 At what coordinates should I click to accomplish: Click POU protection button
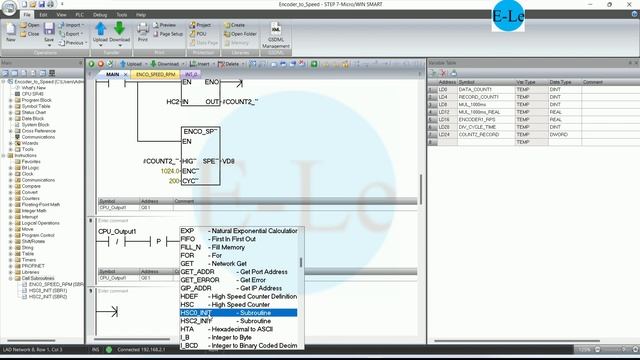tap(198, 34)
